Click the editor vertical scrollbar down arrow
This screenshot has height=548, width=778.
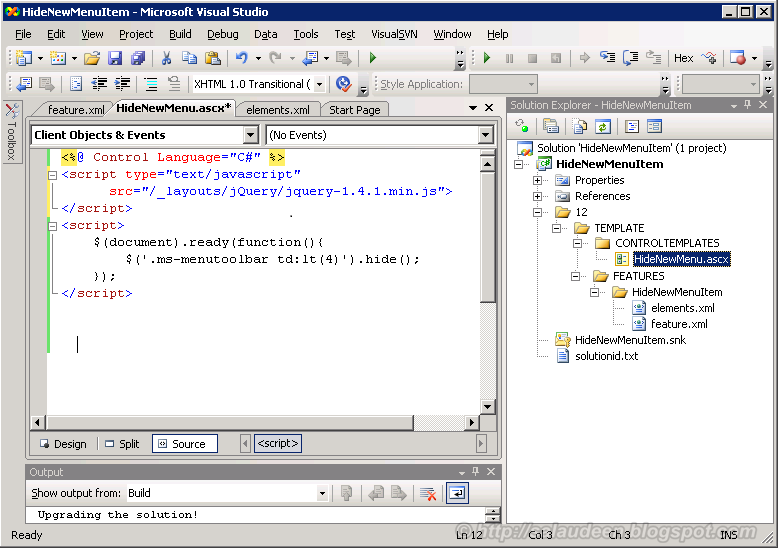487,407
